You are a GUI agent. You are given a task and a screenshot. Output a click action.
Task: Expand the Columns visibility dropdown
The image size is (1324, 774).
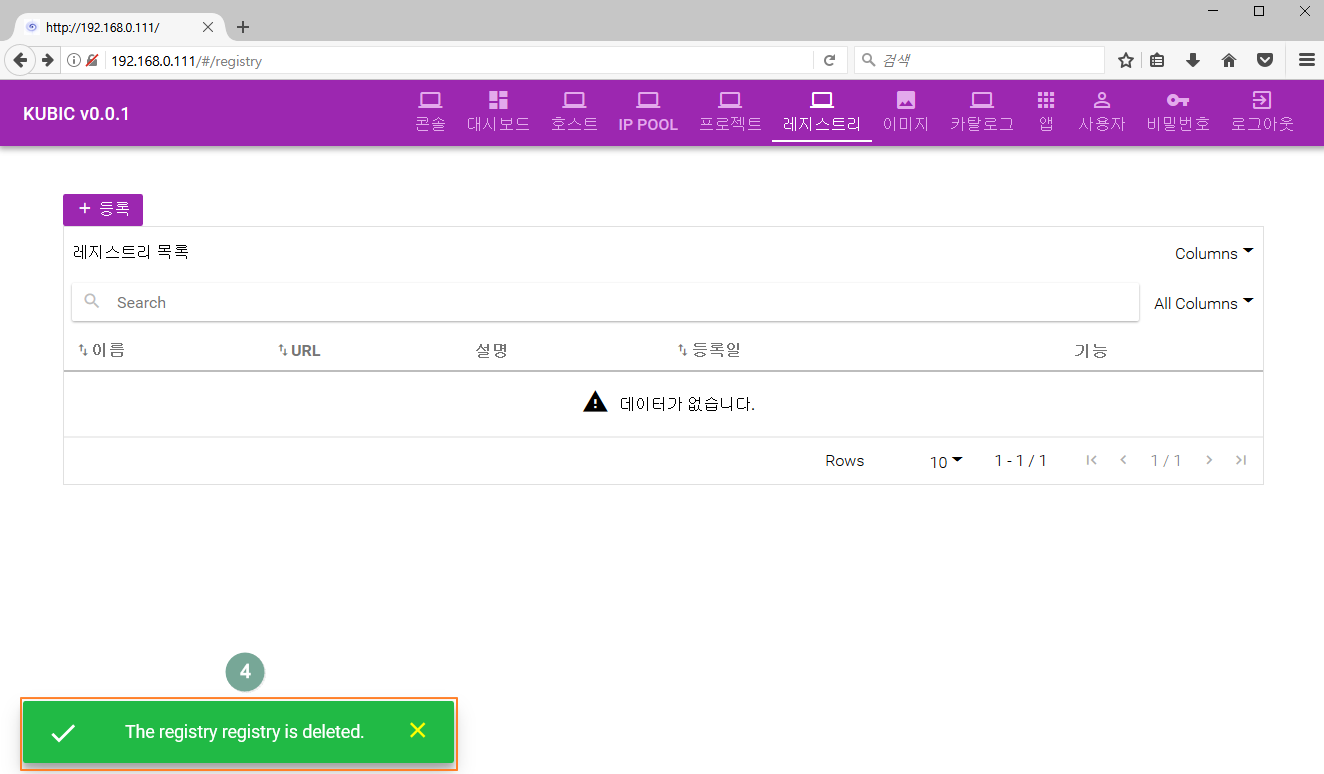1213,254
